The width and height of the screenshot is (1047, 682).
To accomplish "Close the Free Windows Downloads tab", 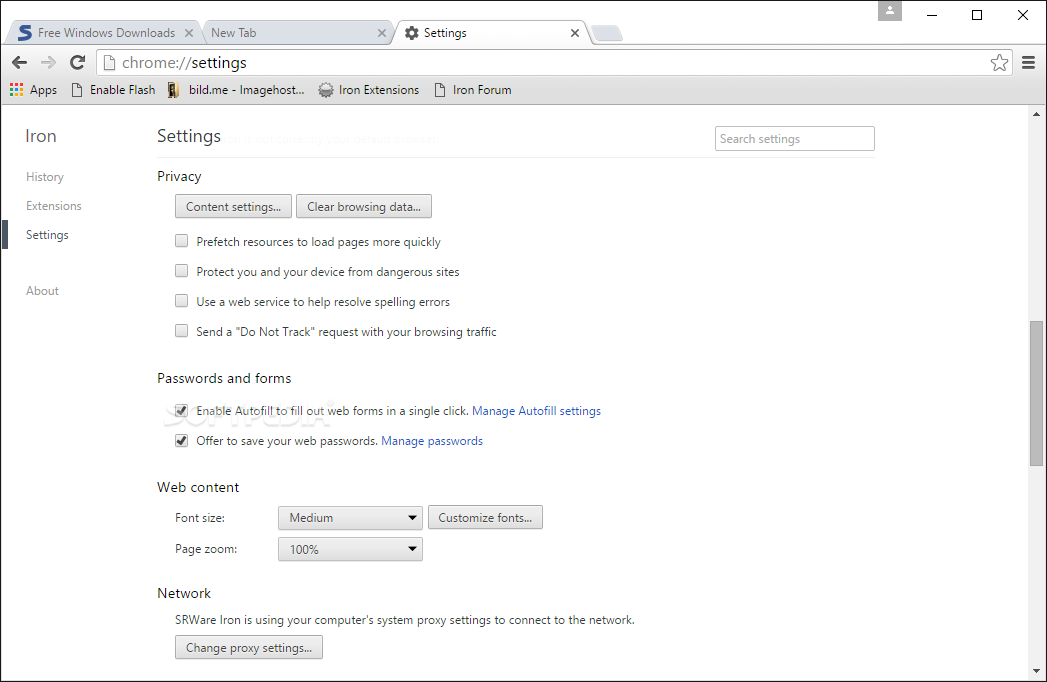I will (189, 33).
